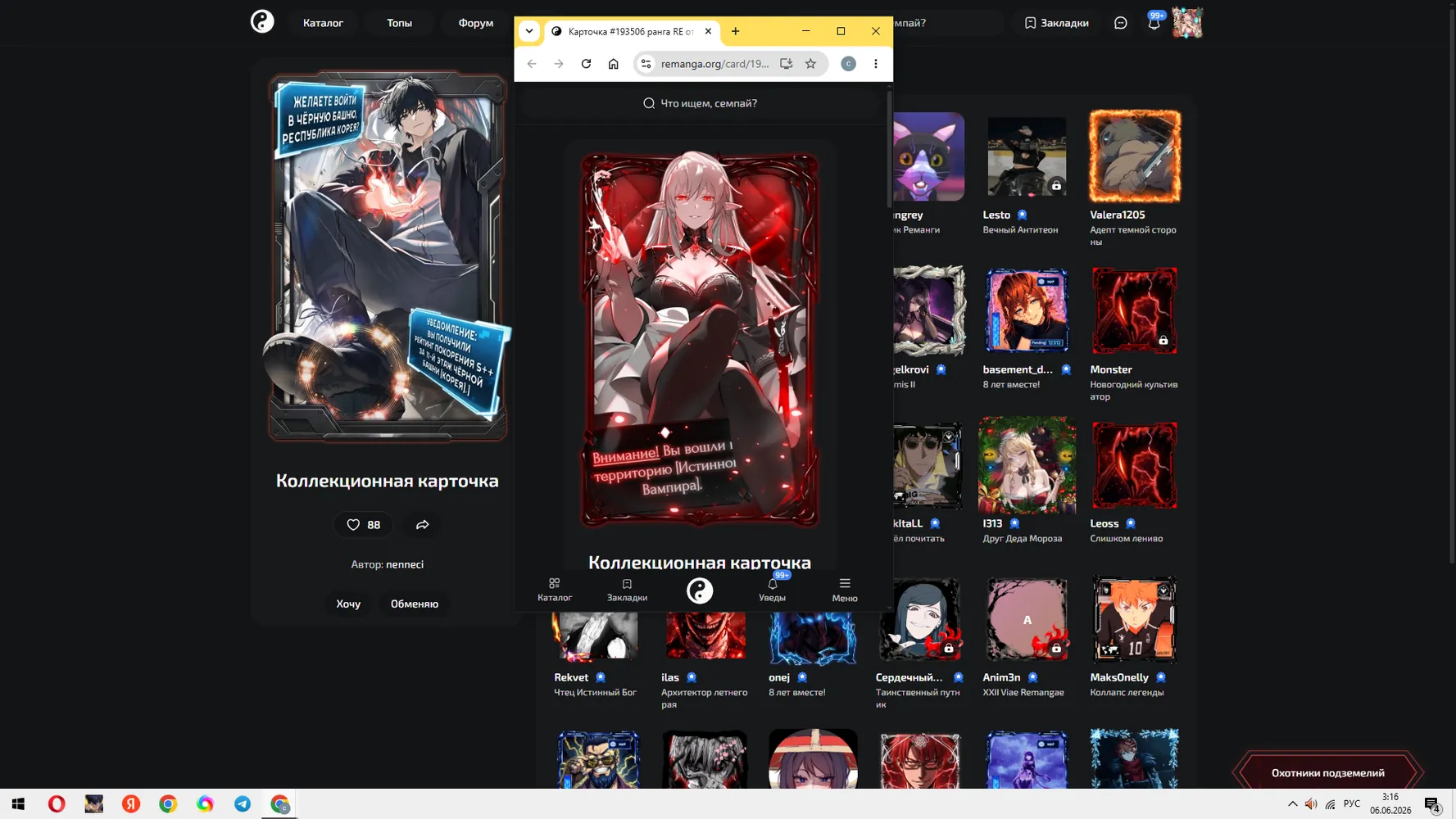
Task: Open Valera1205 user avatar
Action: [x=1135, y=156]
